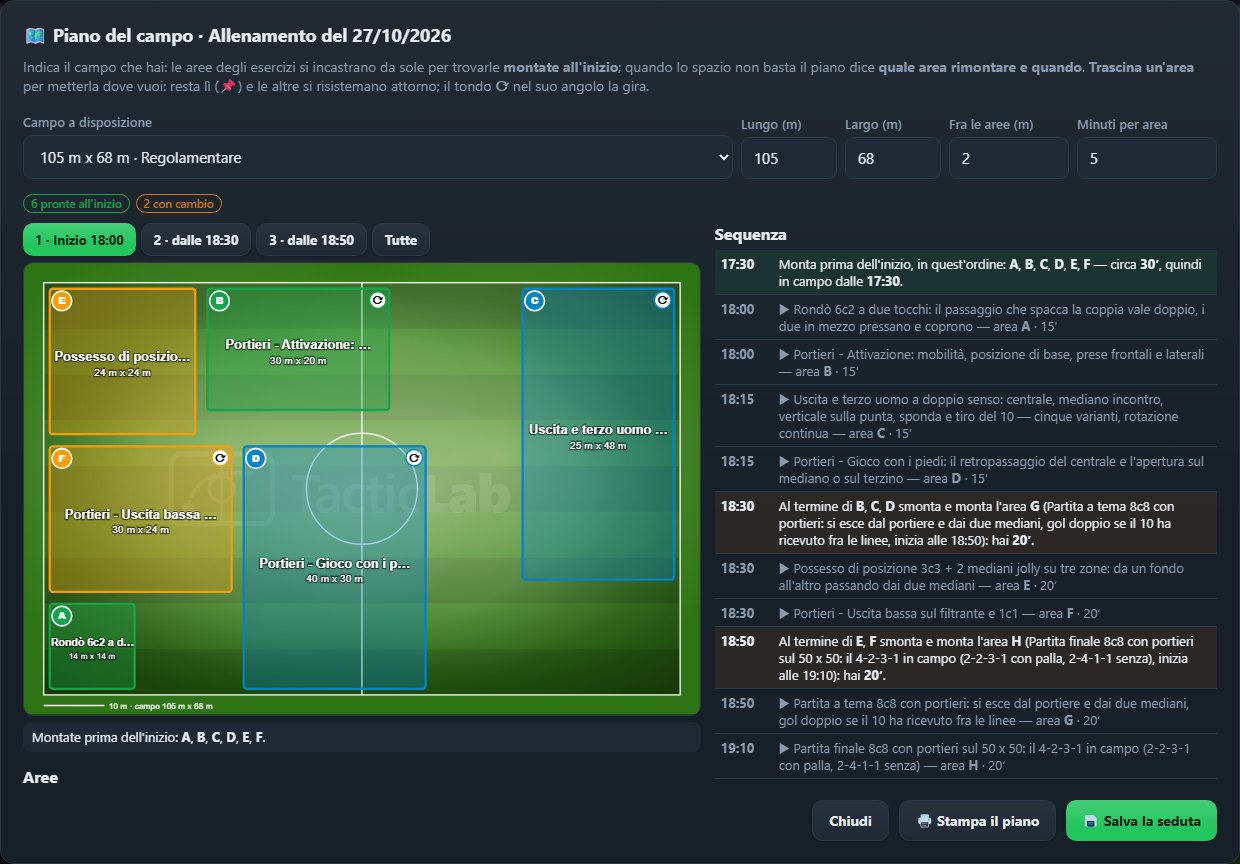
Task: Click the orange E badge on the pitch
Action: coord(62,300)
